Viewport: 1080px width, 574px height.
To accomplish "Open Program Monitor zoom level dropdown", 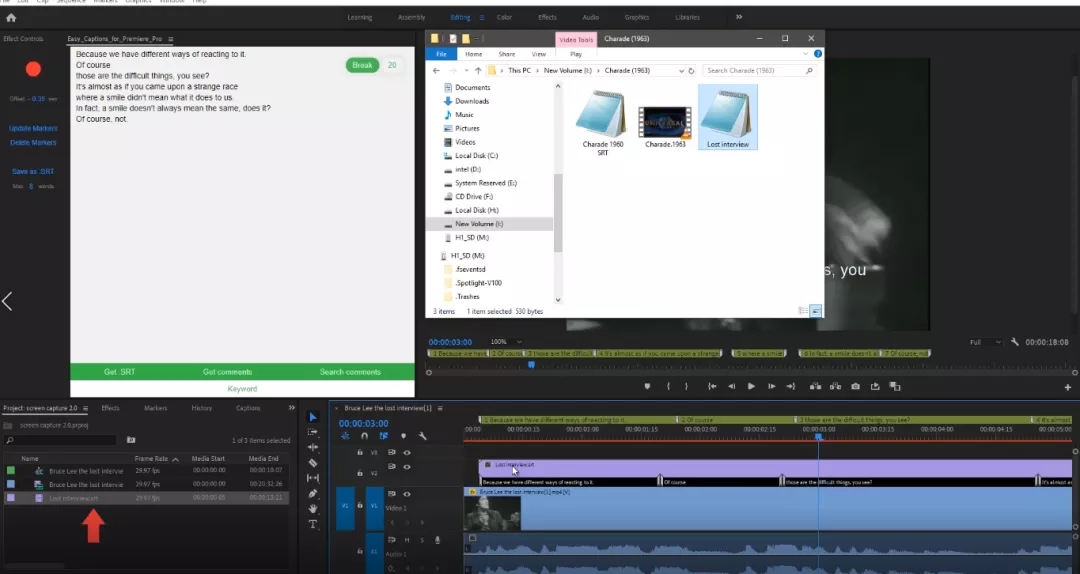I will 506,342.
